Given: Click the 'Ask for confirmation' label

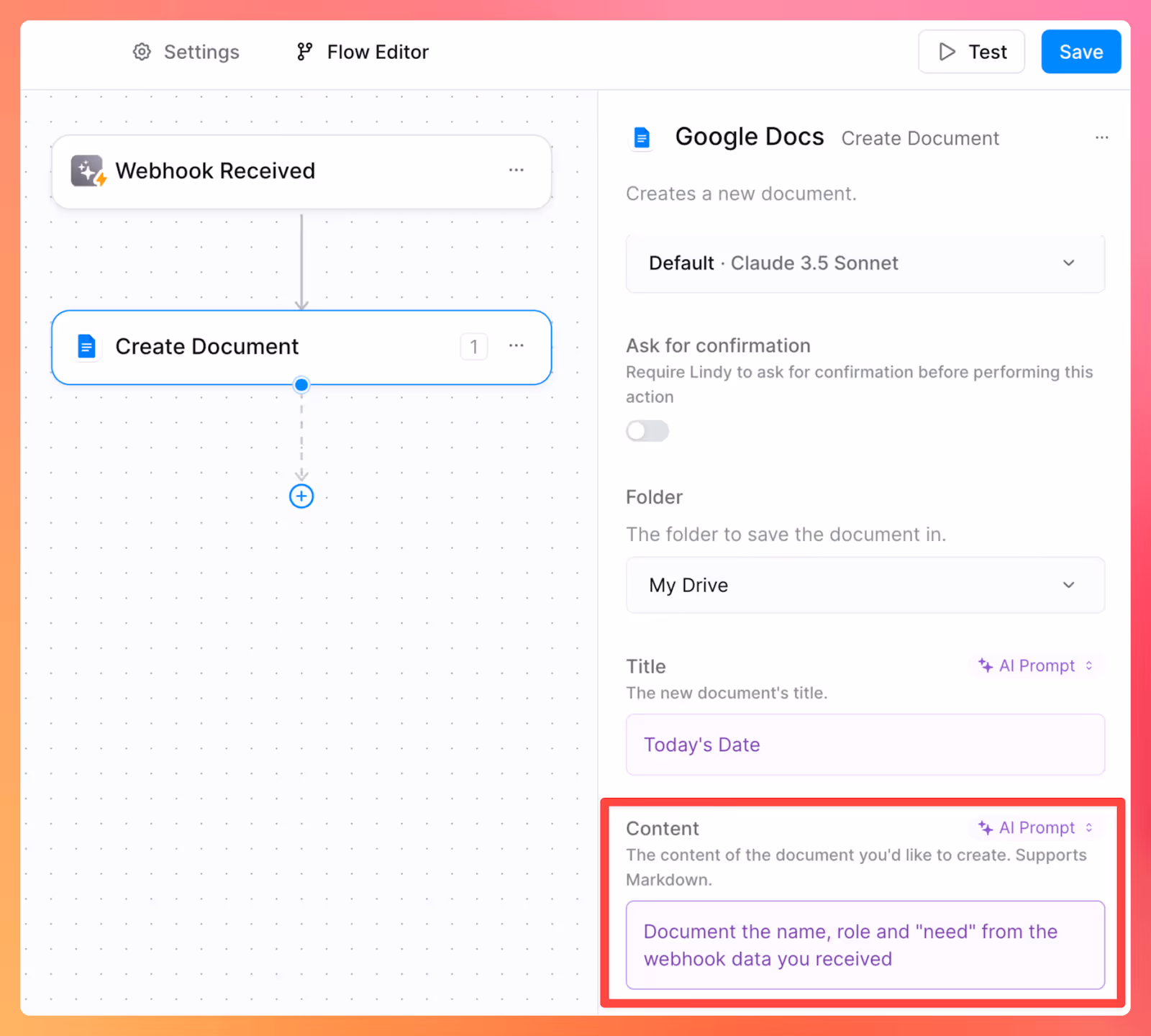Looking at the screenshot, I should pyautogui.click(x=718, y=346).
